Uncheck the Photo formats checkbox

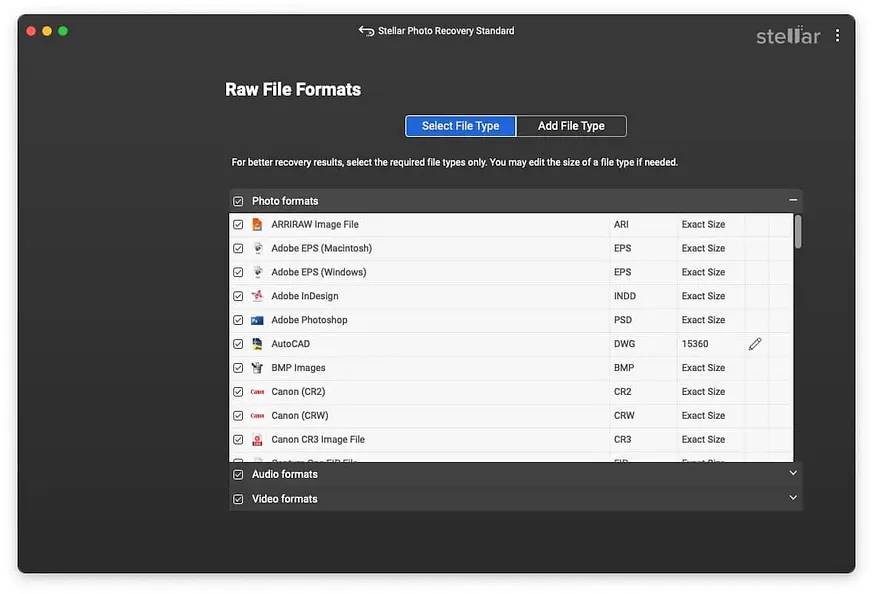click(x=238, y=201)
